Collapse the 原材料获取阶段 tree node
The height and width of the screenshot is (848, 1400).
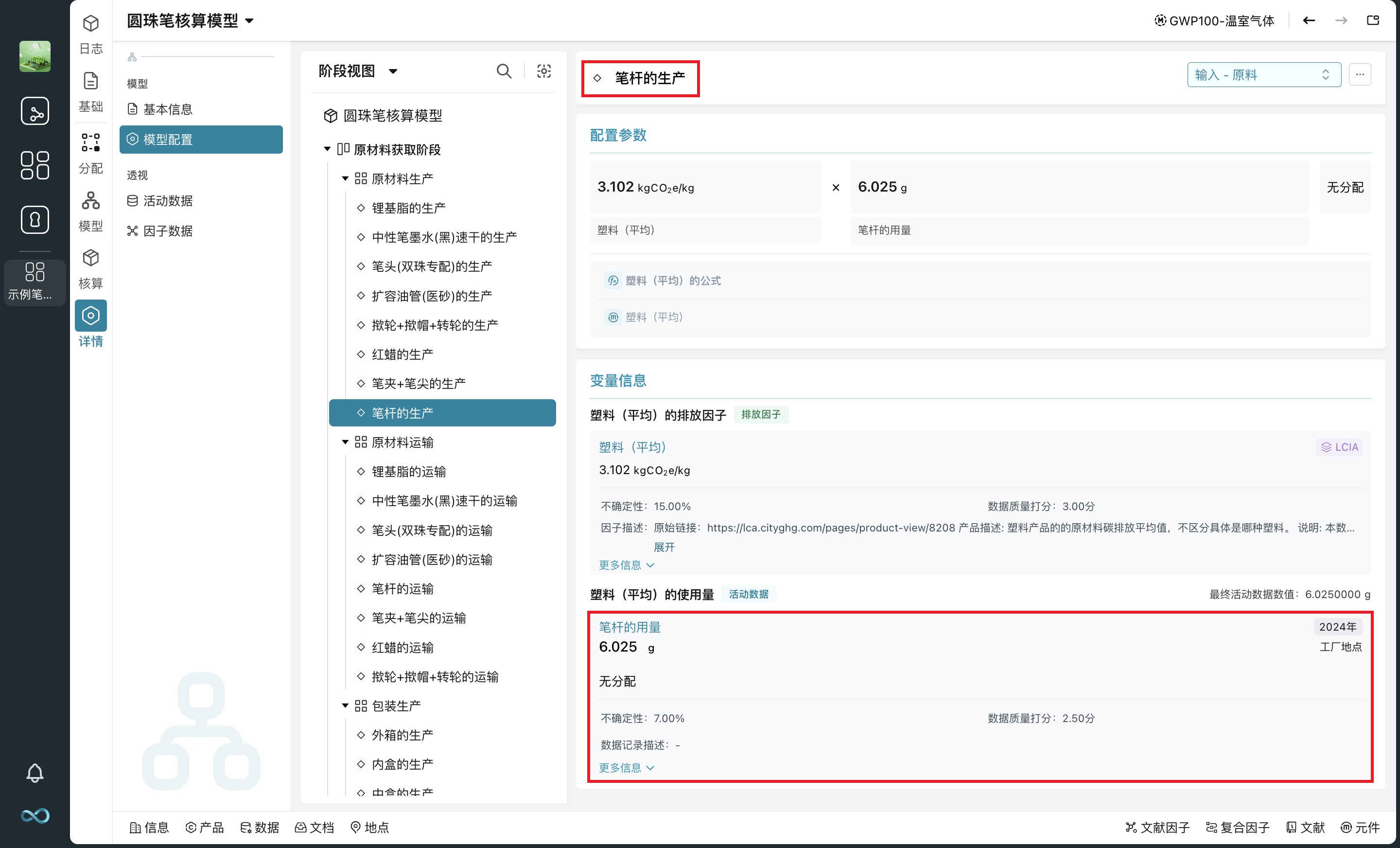(x=327, y=149)
